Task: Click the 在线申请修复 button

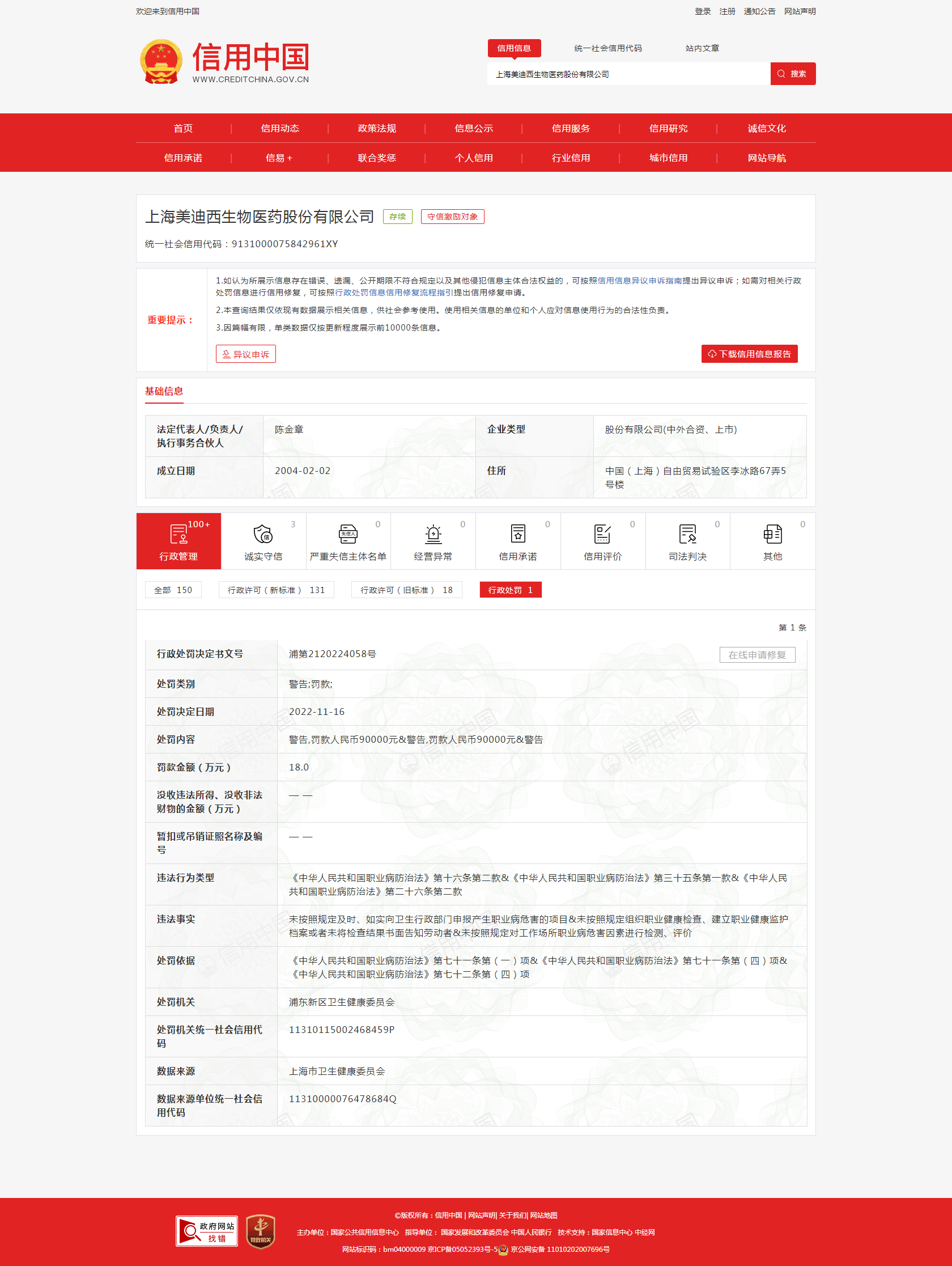Action: pos(757,654)
